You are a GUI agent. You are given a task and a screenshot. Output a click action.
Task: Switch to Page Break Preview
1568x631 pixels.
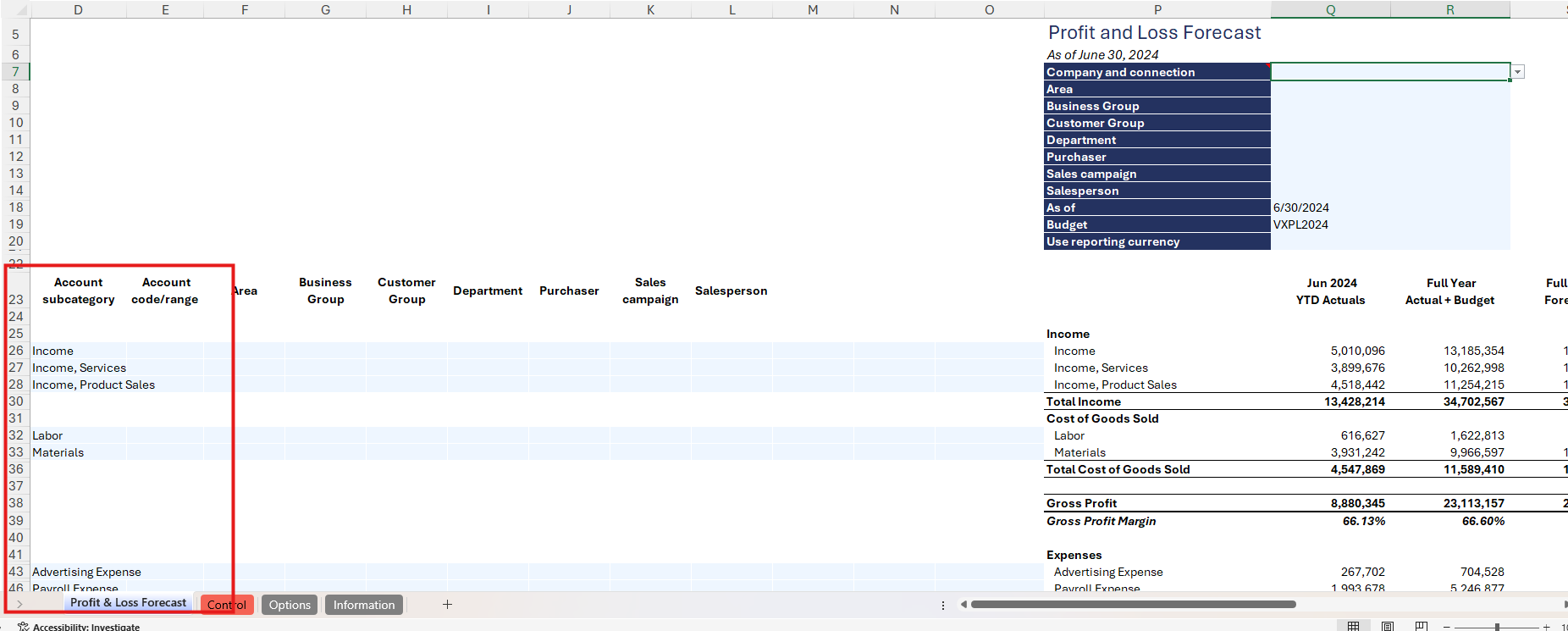click(1422, 626)
